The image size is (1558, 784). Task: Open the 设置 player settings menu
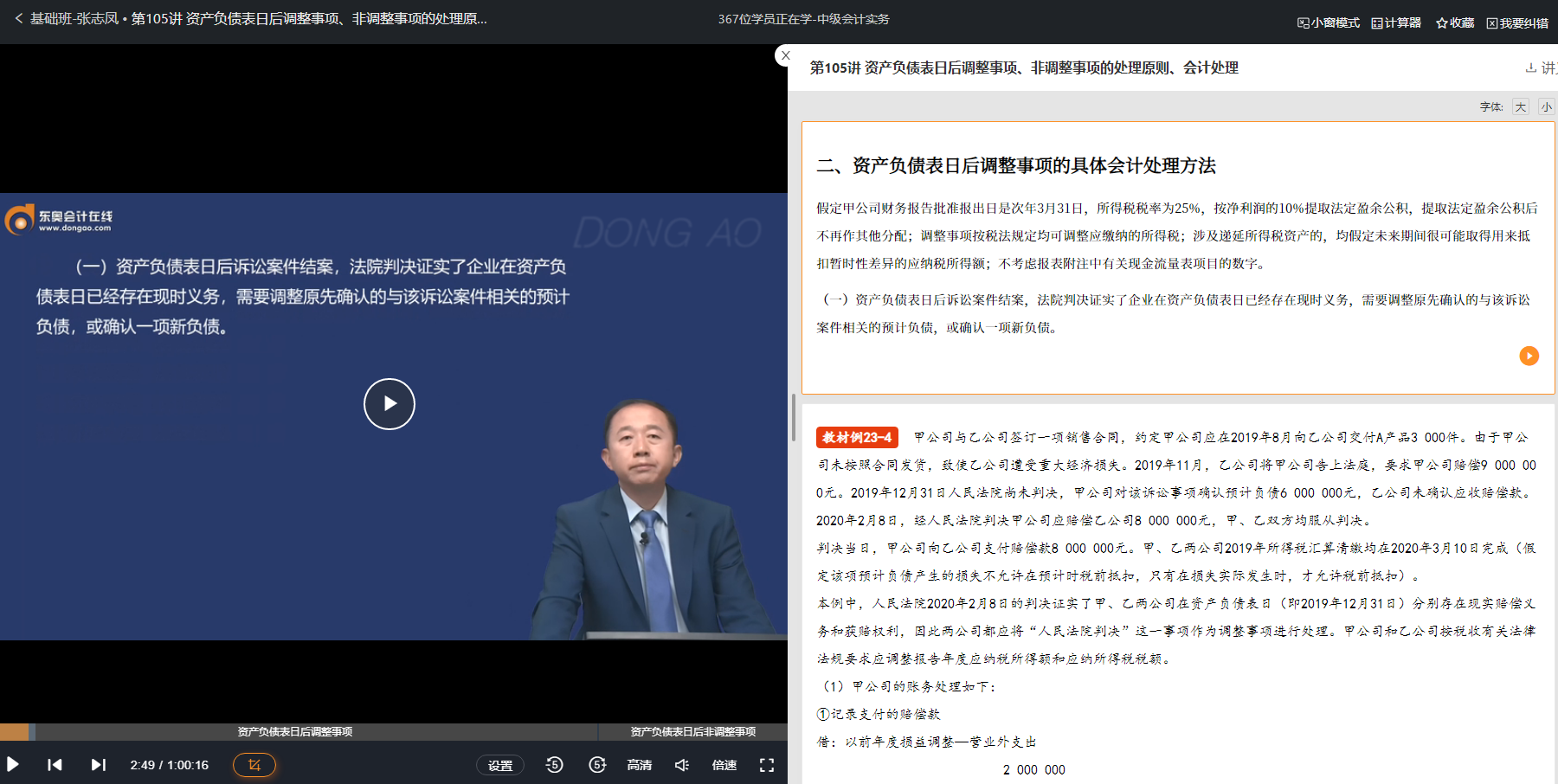[500, 765]
